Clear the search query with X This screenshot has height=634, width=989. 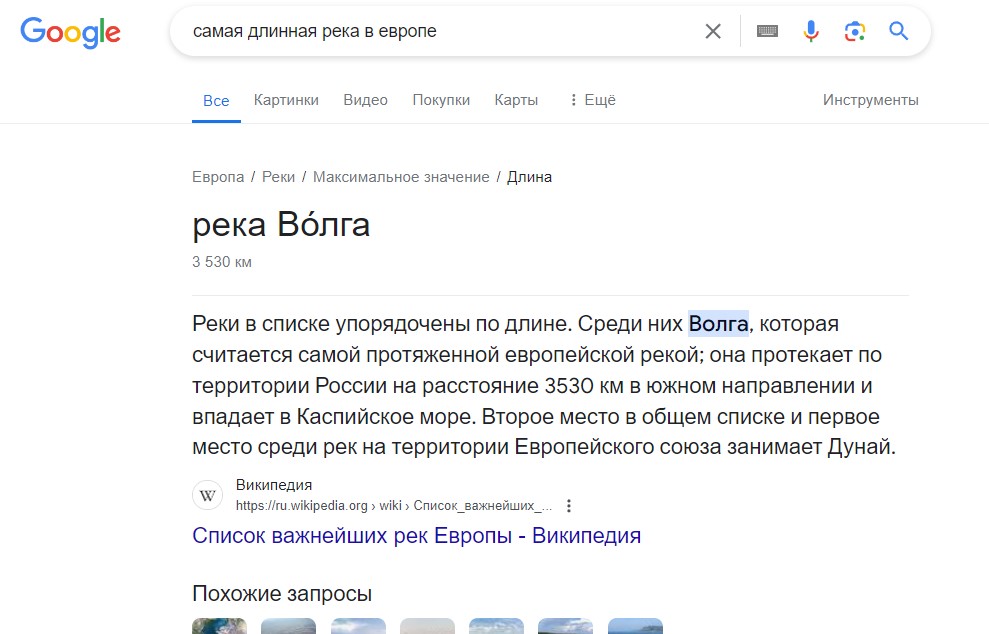713,31
